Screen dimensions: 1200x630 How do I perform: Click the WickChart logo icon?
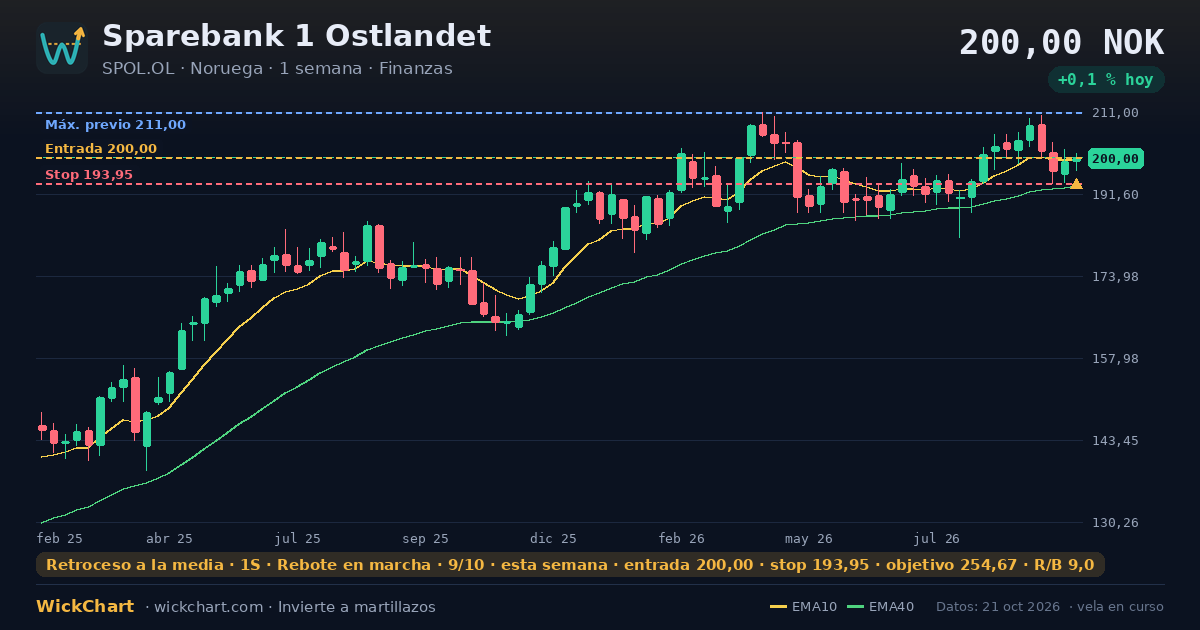tap(62, 48)
